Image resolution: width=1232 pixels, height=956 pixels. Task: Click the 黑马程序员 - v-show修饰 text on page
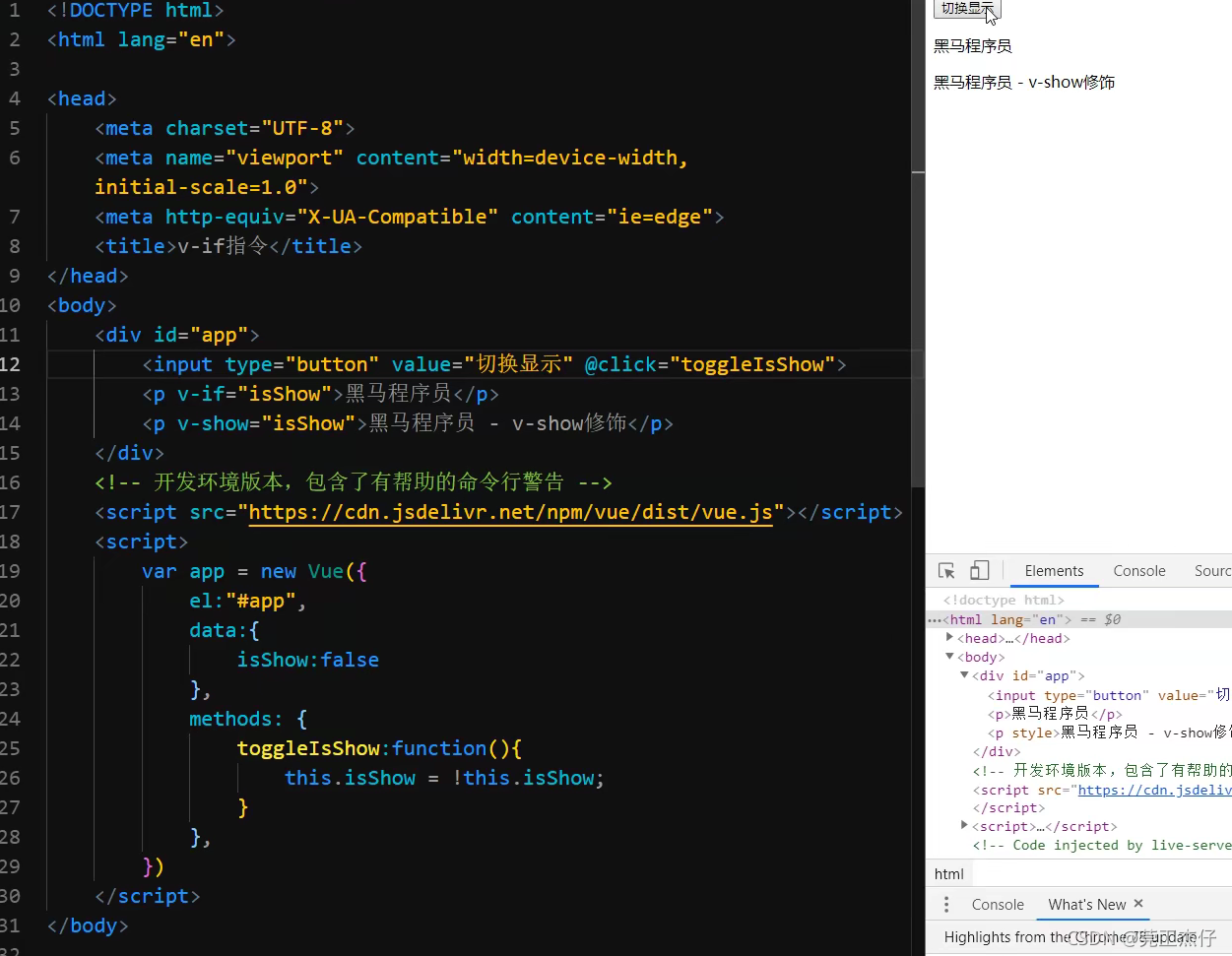1024,82
